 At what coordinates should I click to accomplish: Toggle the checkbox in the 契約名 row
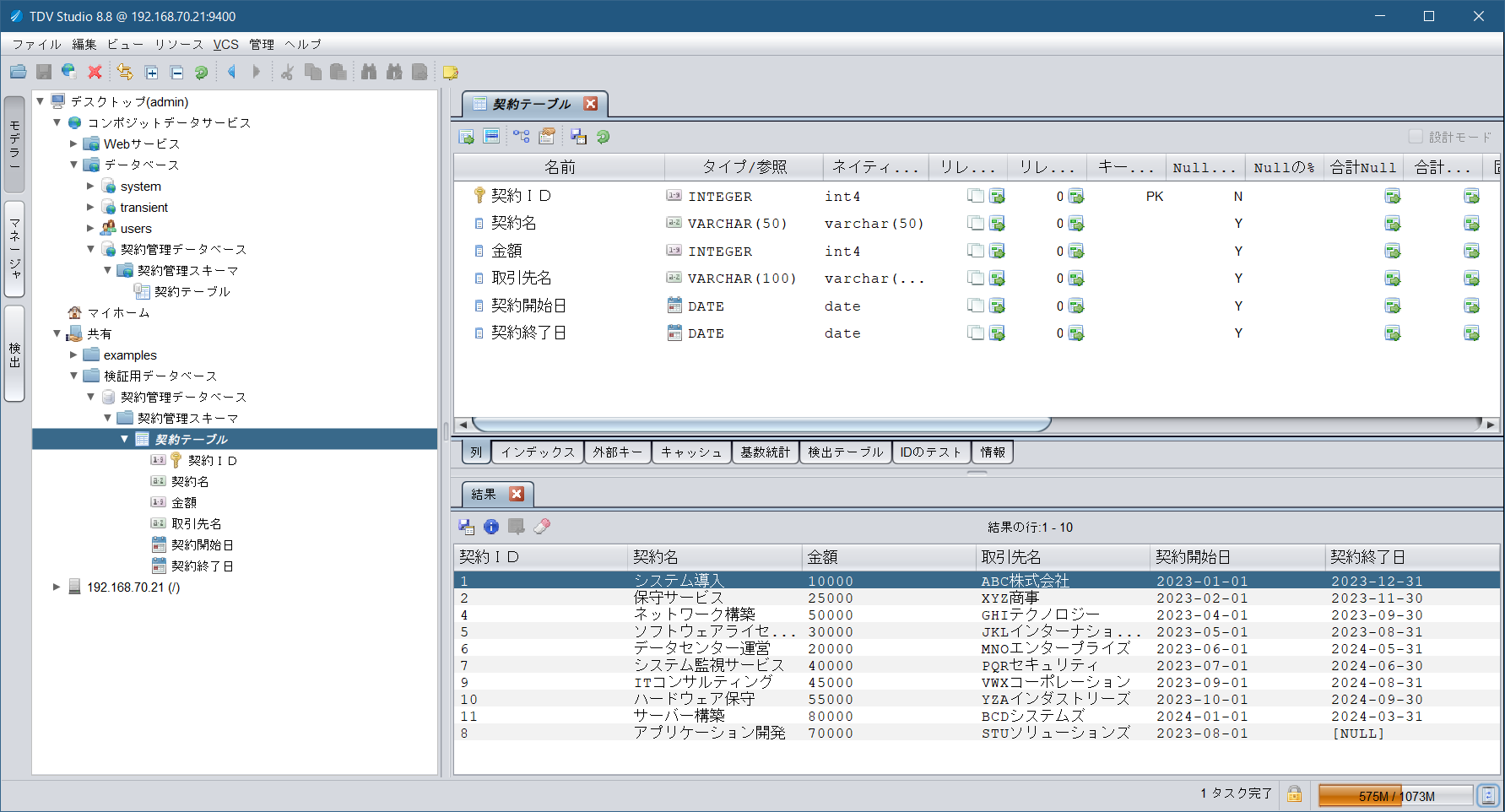point(976,224)
